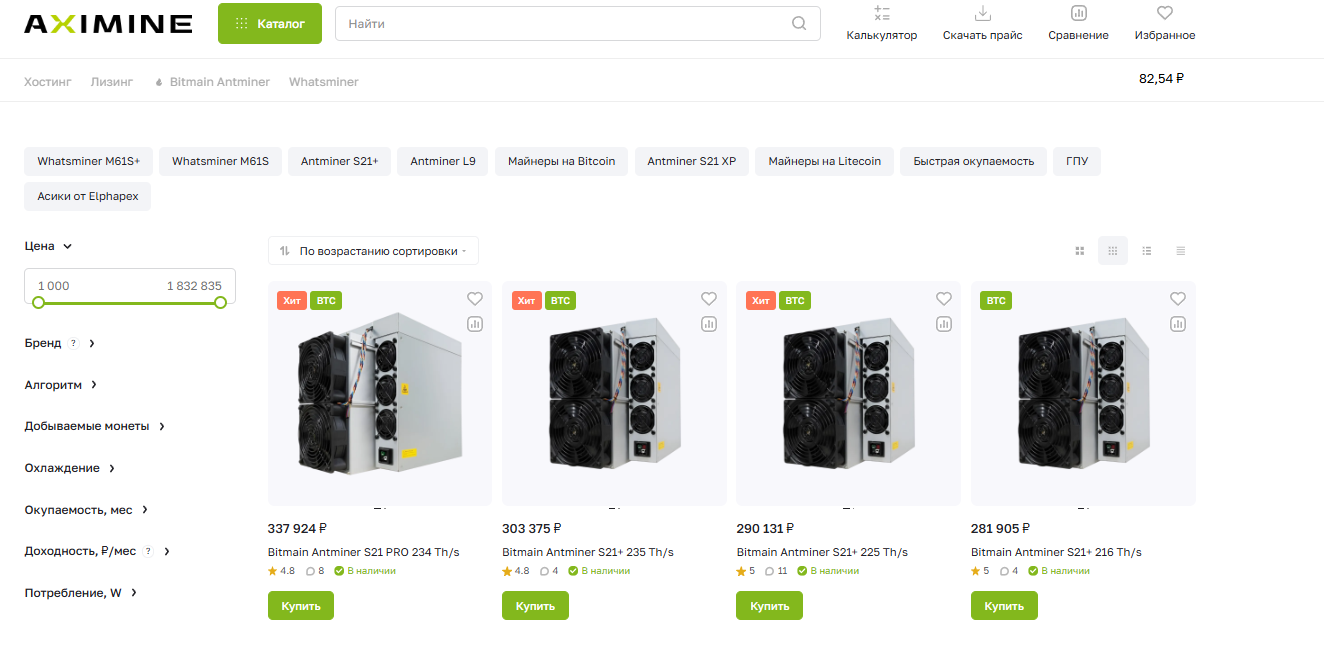1324x650 pixels.
Task: Select the ГПУ tag
Action: click(x=1077, y=161)
